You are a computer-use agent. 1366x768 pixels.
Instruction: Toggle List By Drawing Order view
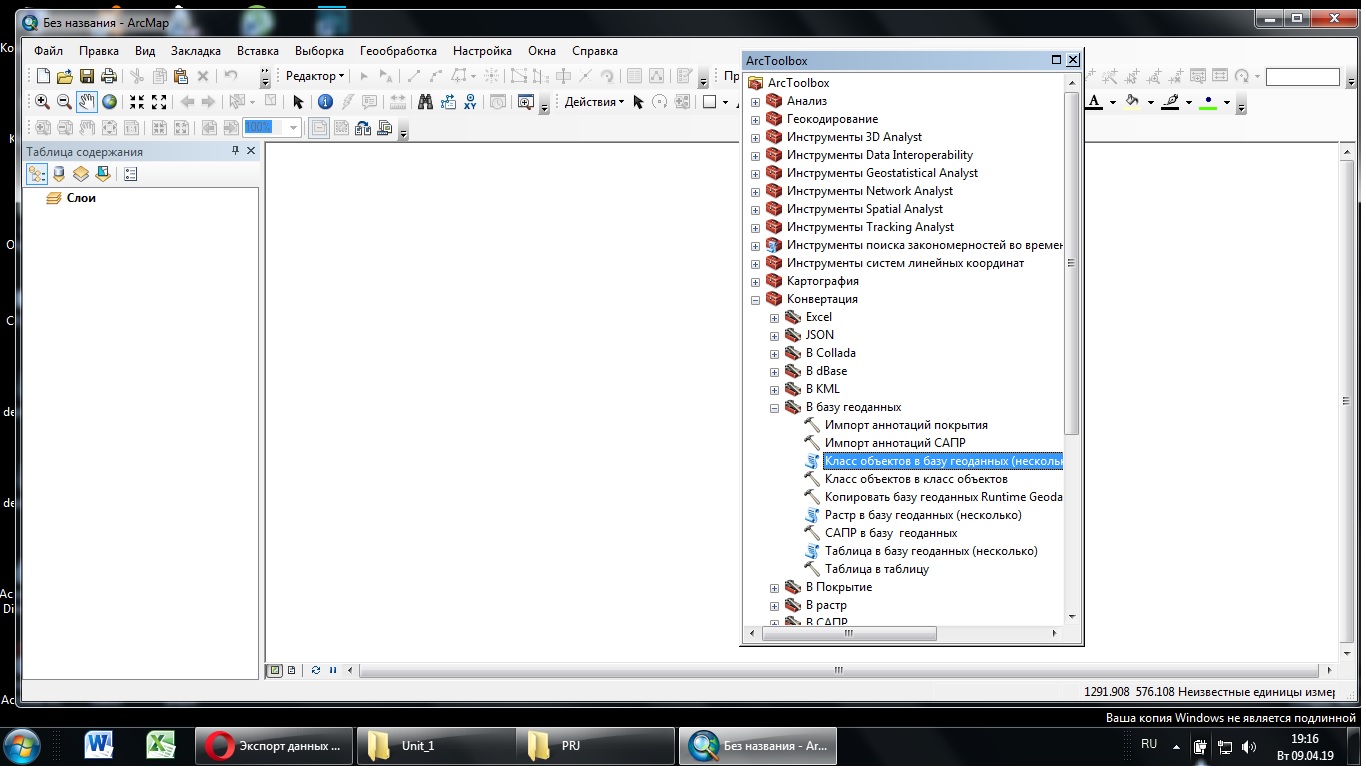(x=37, y=174)
